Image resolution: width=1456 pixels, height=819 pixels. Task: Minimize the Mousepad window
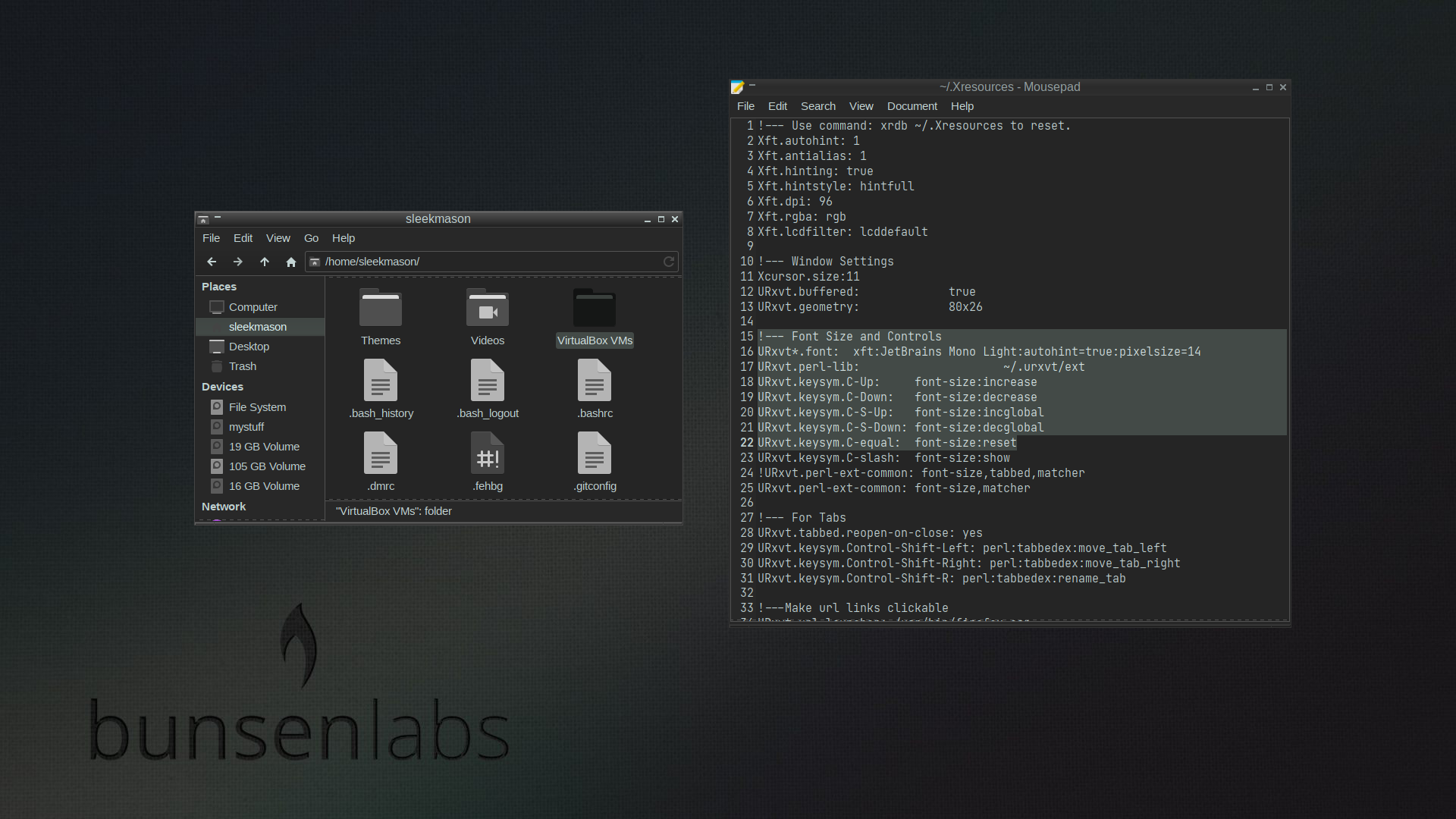1256,88
